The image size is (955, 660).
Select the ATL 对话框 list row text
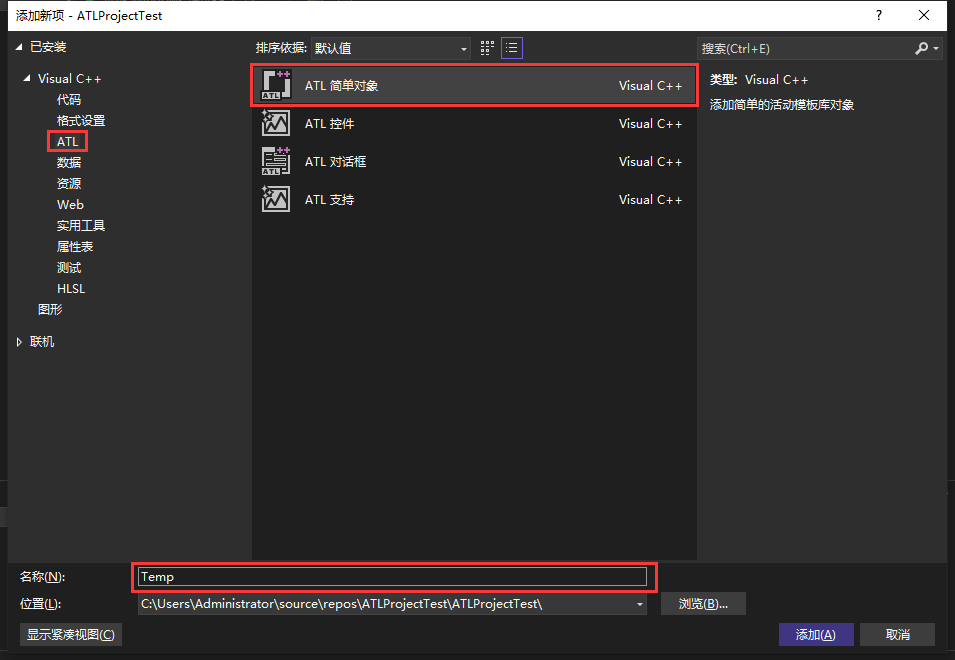coord(335,162)
